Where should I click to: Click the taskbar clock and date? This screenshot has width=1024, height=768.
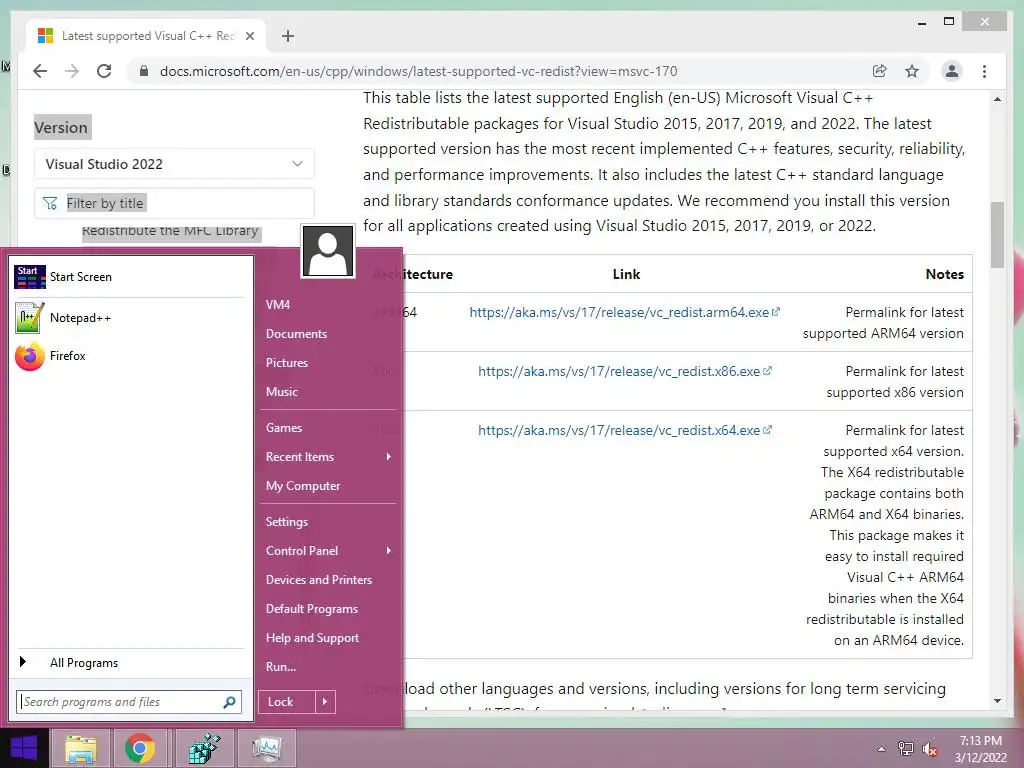tap(980, 749)
